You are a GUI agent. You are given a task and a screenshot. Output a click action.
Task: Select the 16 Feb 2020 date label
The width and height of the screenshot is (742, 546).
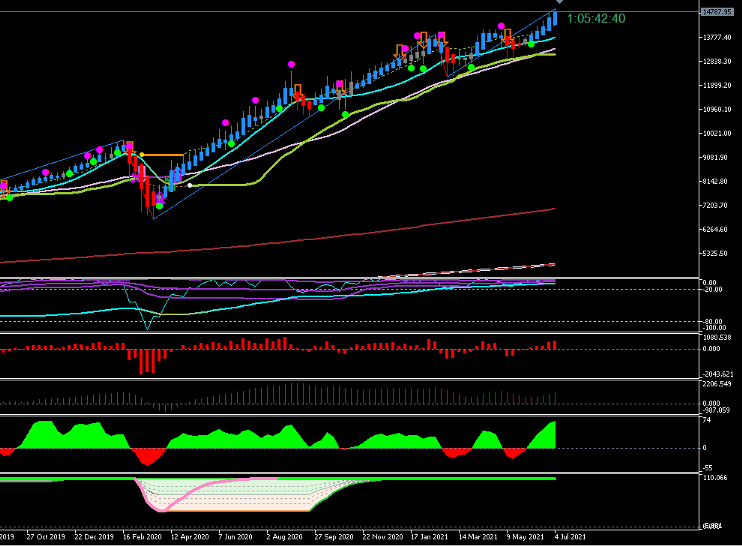(142, 537)
